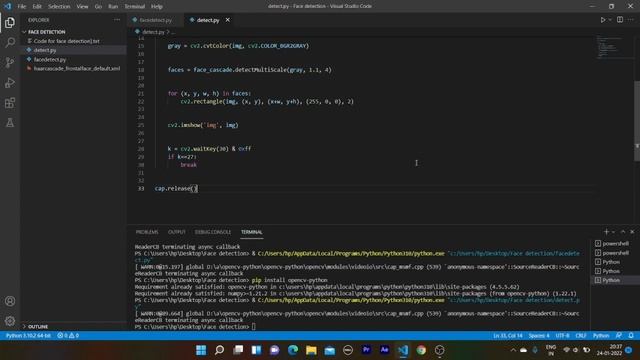Maximize the panel with up chevron

coord(623,232)
